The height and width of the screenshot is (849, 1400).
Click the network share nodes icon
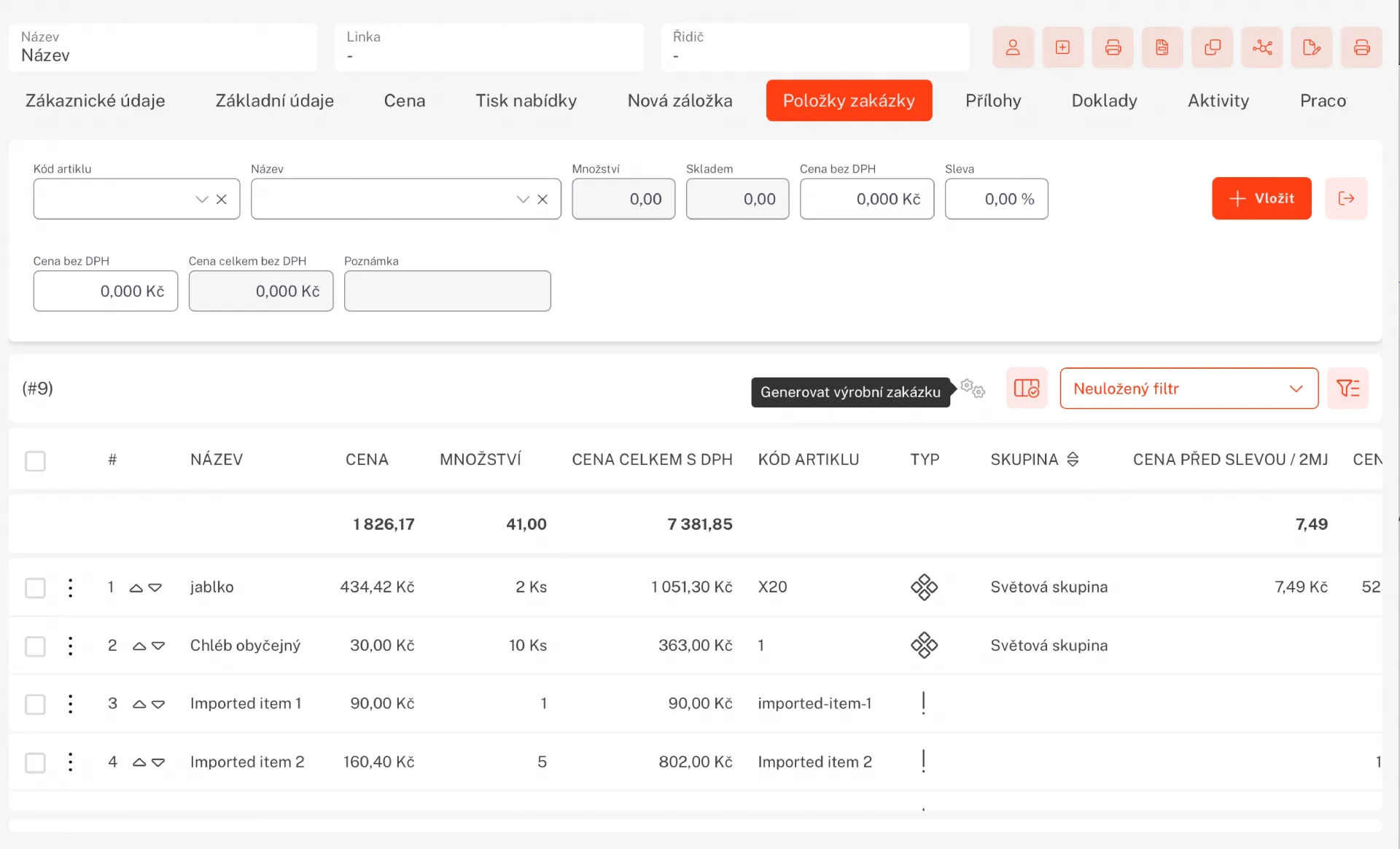point(1262,48)
